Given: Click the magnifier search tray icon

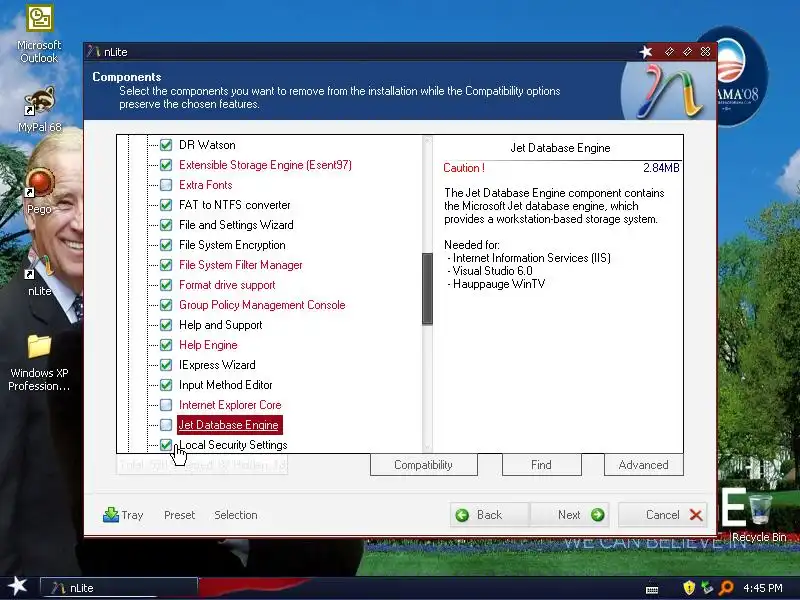Looking at the screenshot, I should click(726, 588).
